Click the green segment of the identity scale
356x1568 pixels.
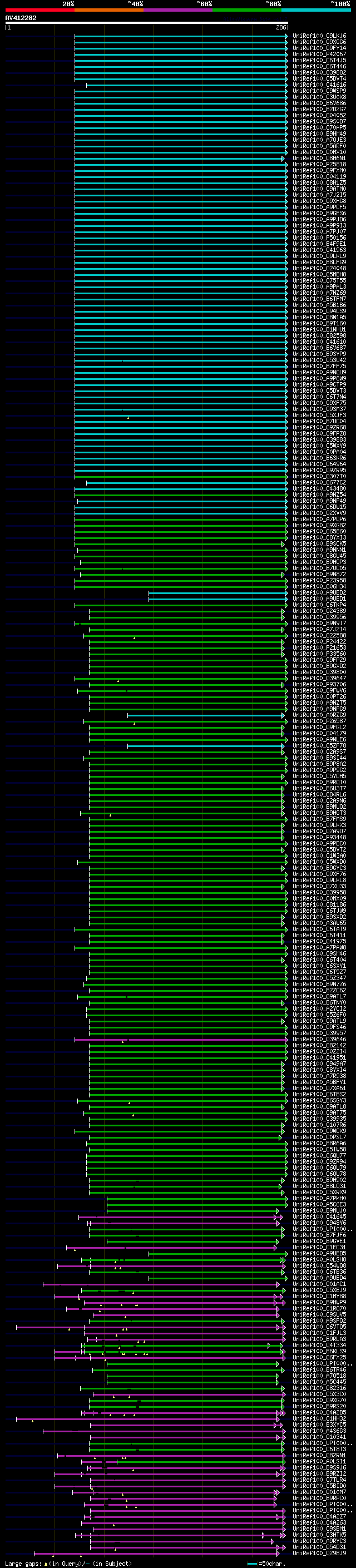[x=247, y=10]
